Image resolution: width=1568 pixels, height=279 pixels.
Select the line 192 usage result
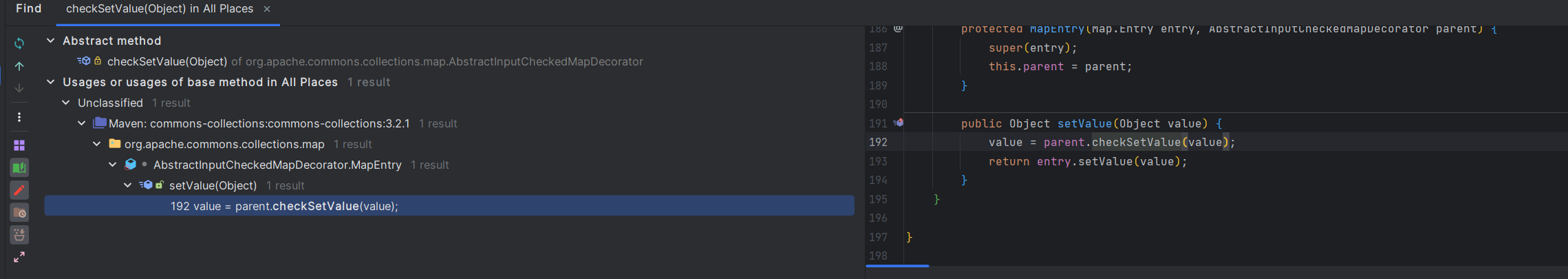[284, 206]
